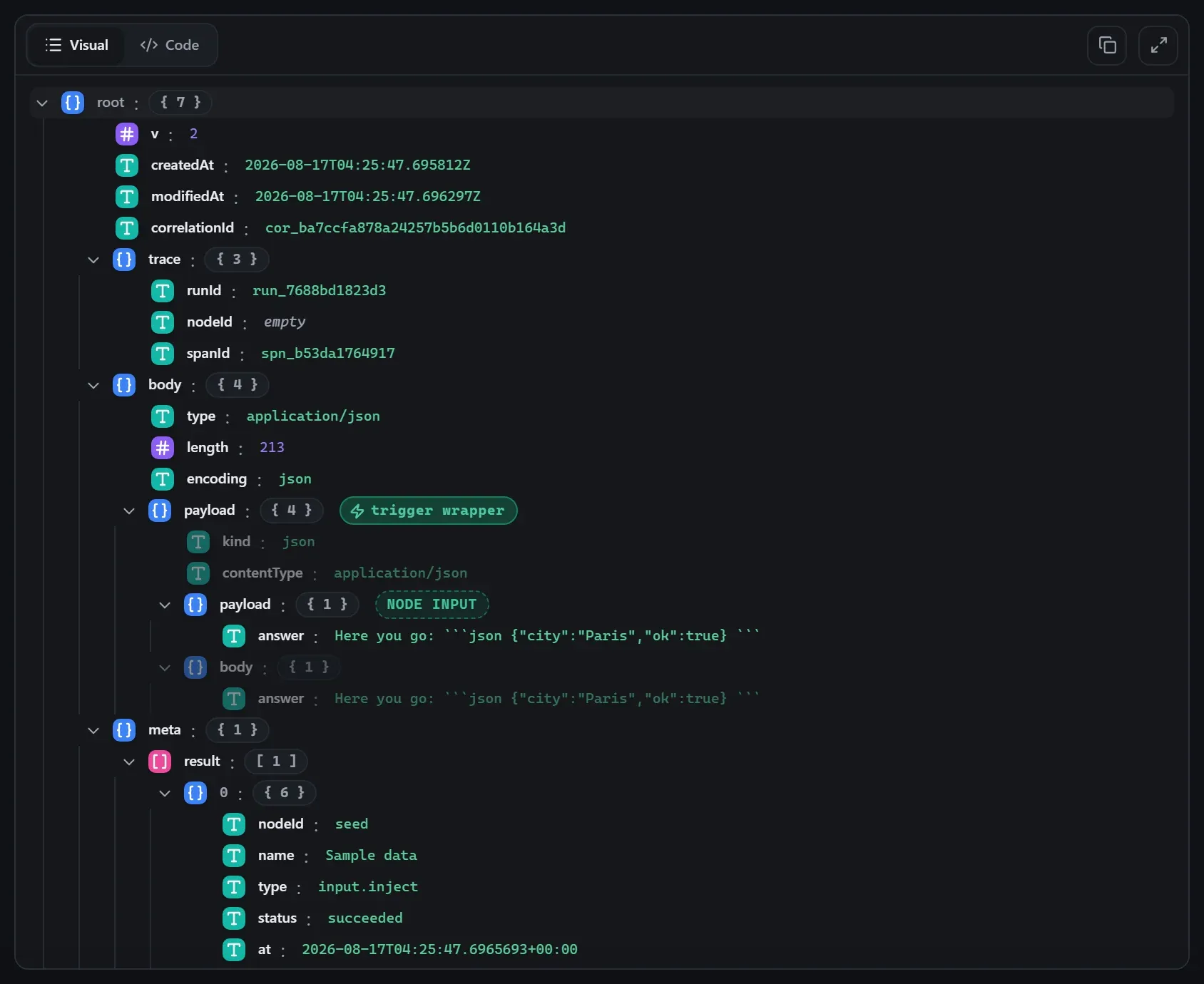Select the length value 213
This screenshot has height=984, width=1204.
(x=272, y=448)
